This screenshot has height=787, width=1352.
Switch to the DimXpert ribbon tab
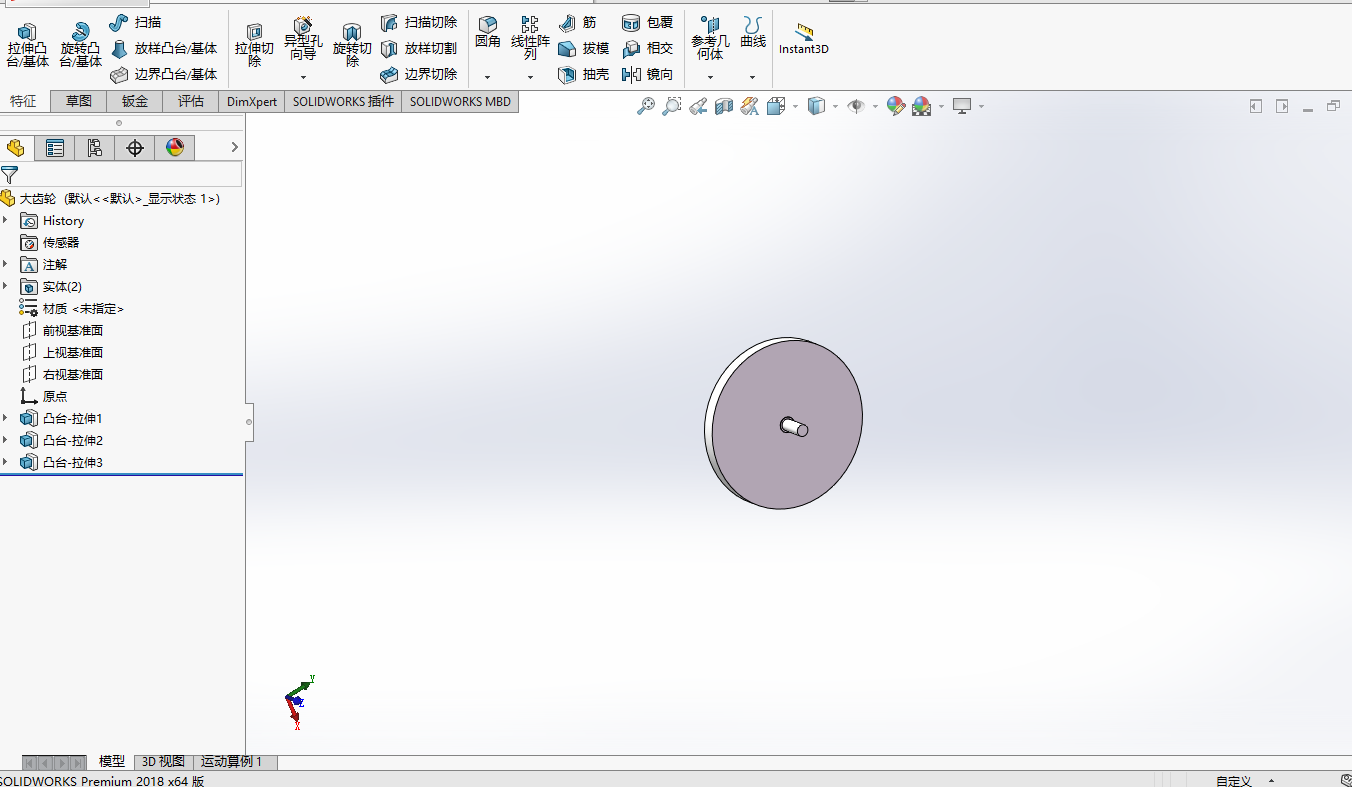point(252,101)
